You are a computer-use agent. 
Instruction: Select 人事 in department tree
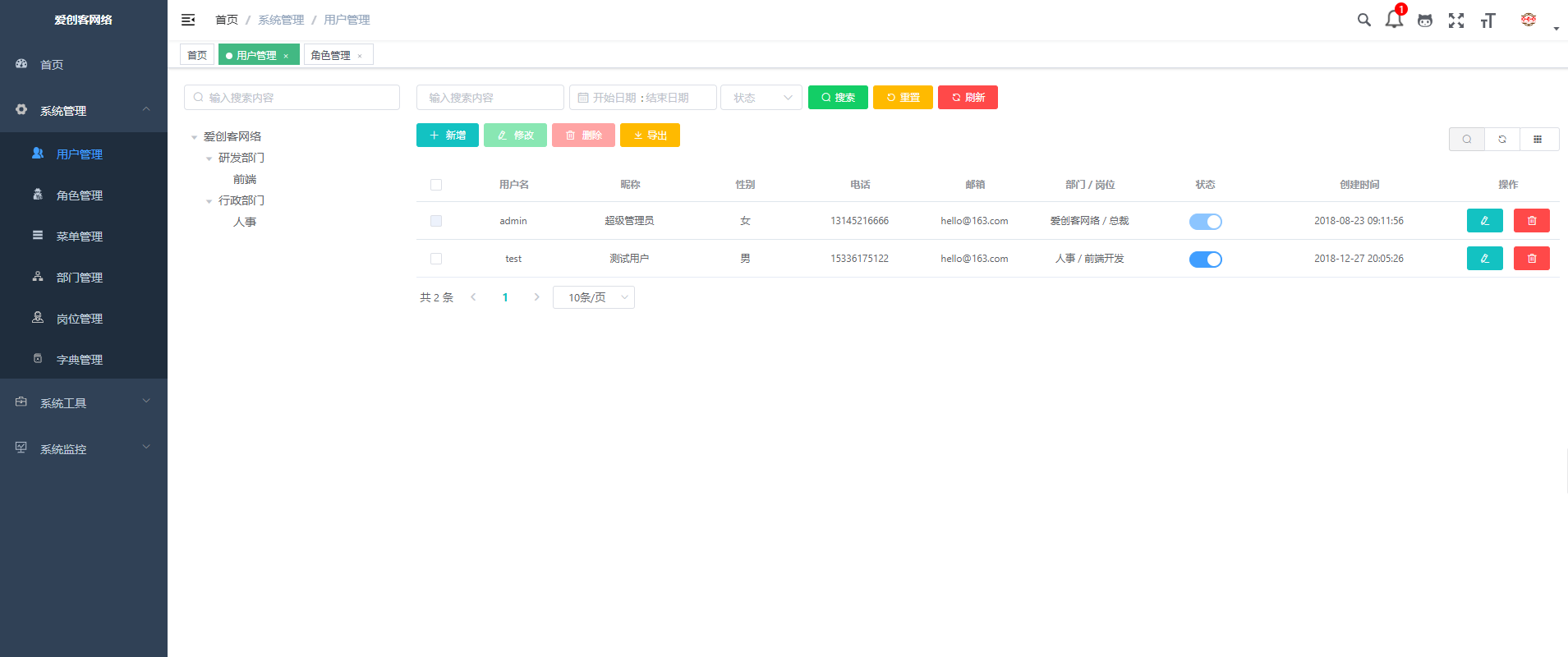click(245, 223)
